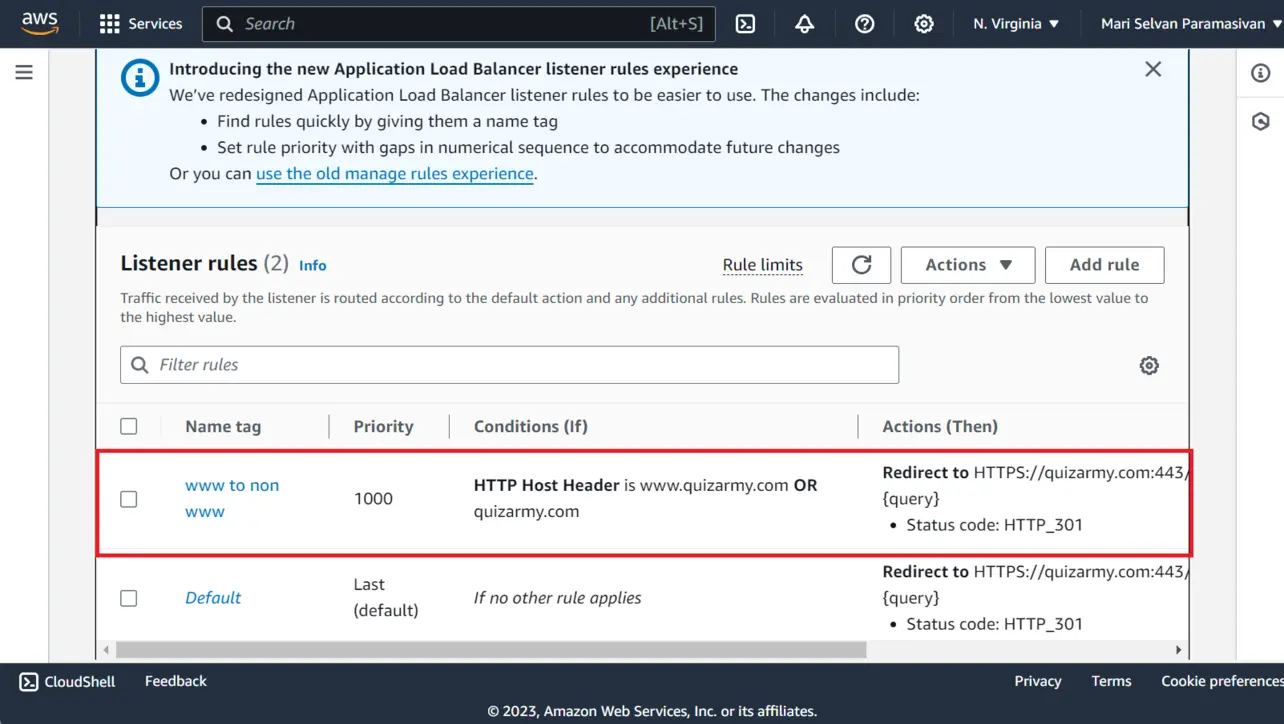Click priority value 1000
This screenshot has width=1284, height=724.
tap(373, 498)
